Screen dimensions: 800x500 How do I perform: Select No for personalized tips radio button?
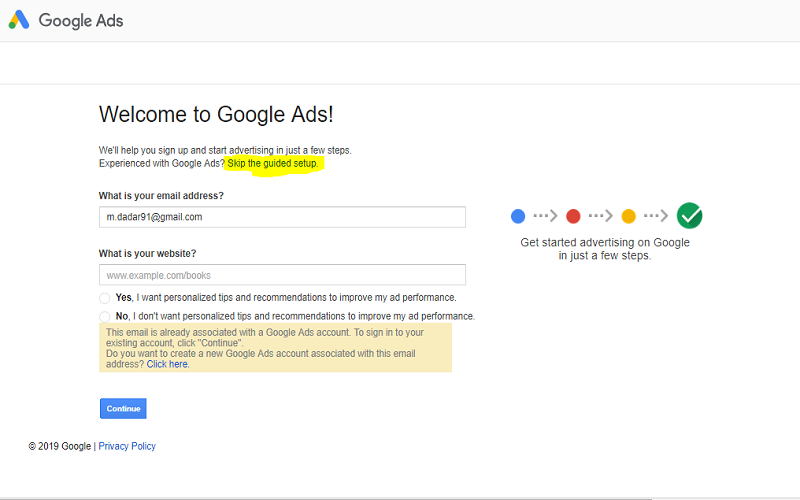click(x=105, y=317)
